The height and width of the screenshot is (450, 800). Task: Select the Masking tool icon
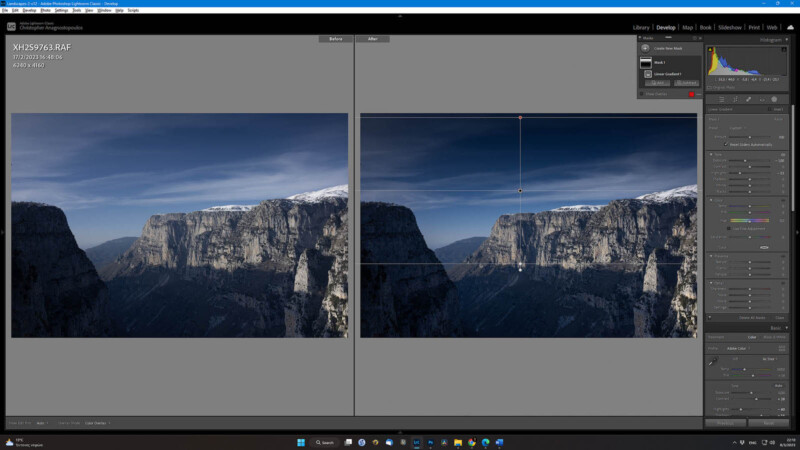pyautogui.click(x=773, y=99)
